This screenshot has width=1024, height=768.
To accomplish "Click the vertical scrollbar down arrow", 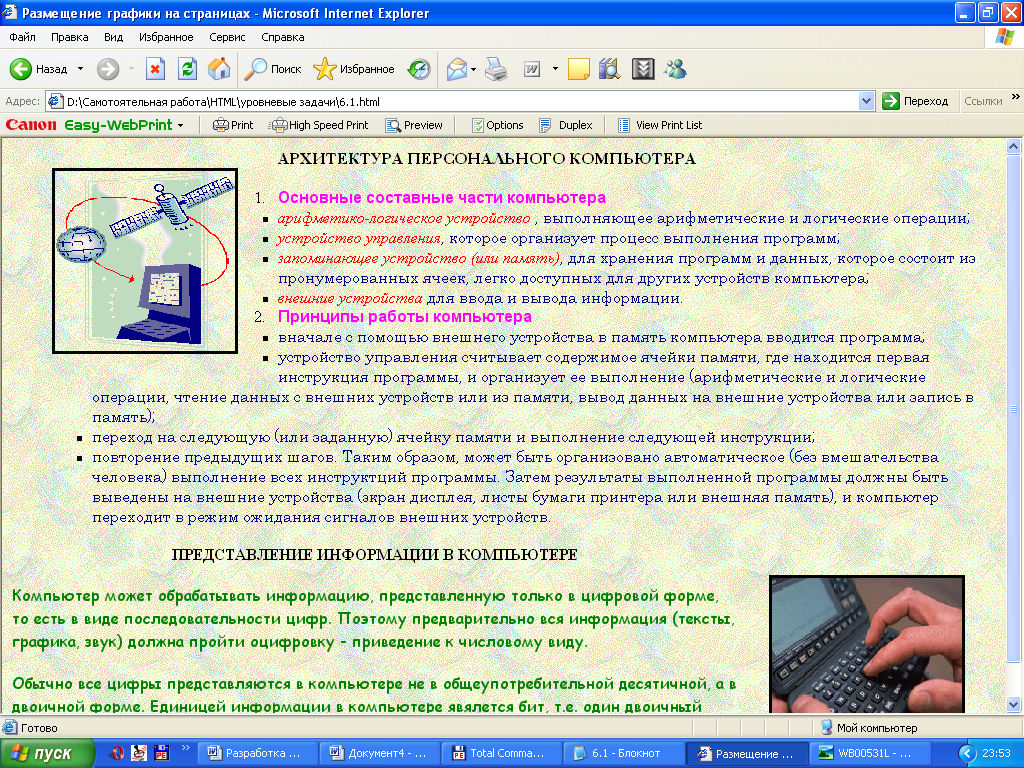I will [x=1014, y=704].
